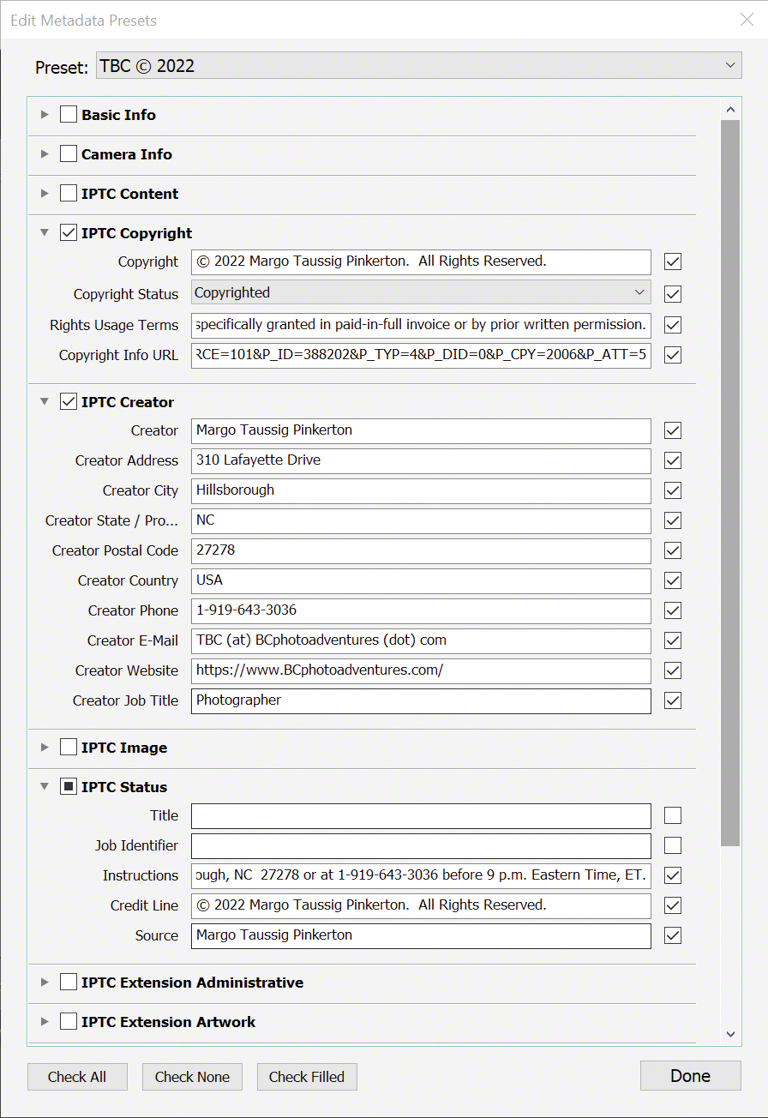This screenshot has height=1118, width=768.
Task: Uncheck the Creator City checkbox
Action: coord(672,491)
